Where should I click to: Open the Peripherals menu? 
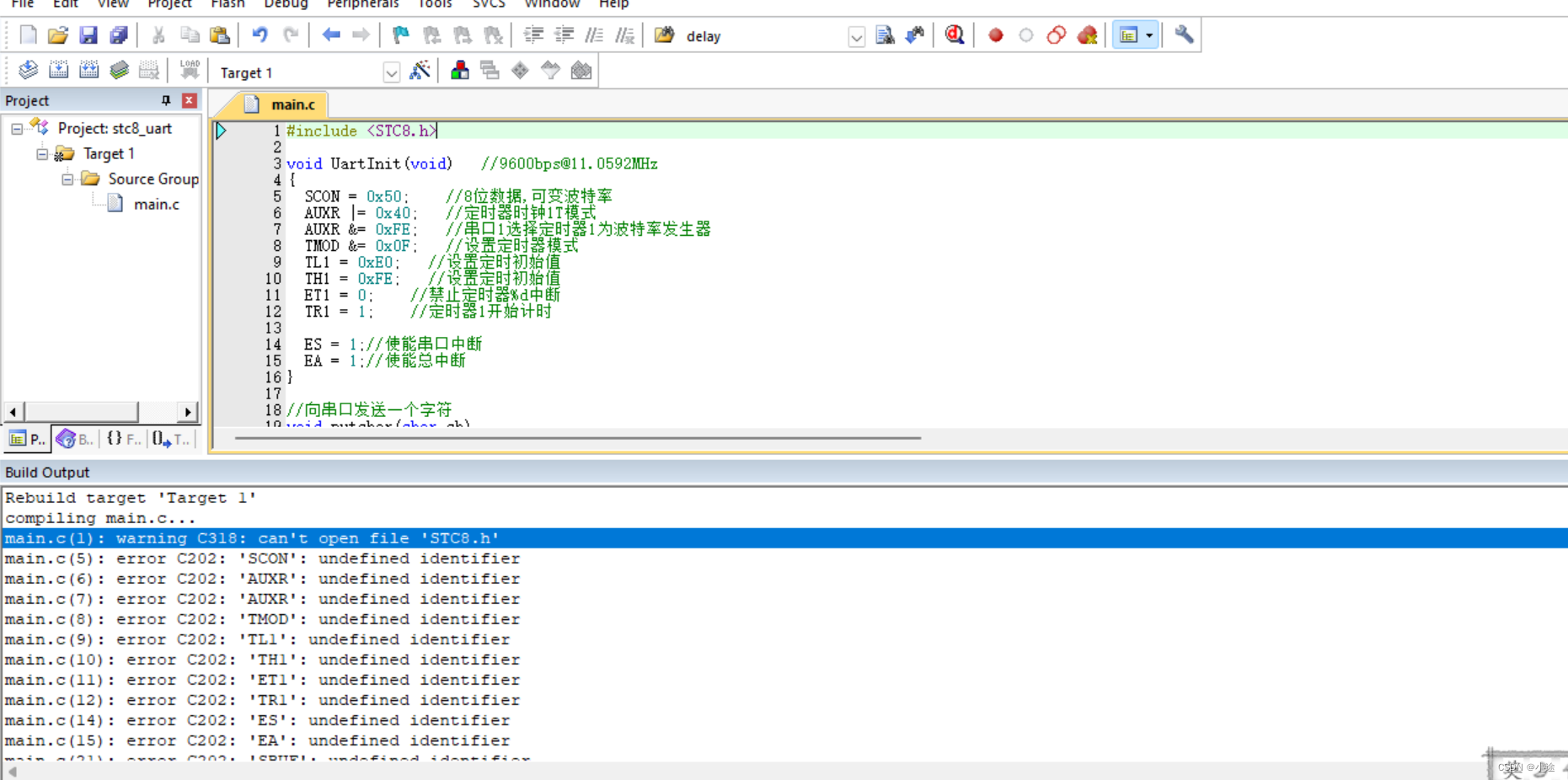(x=362, y=5)
